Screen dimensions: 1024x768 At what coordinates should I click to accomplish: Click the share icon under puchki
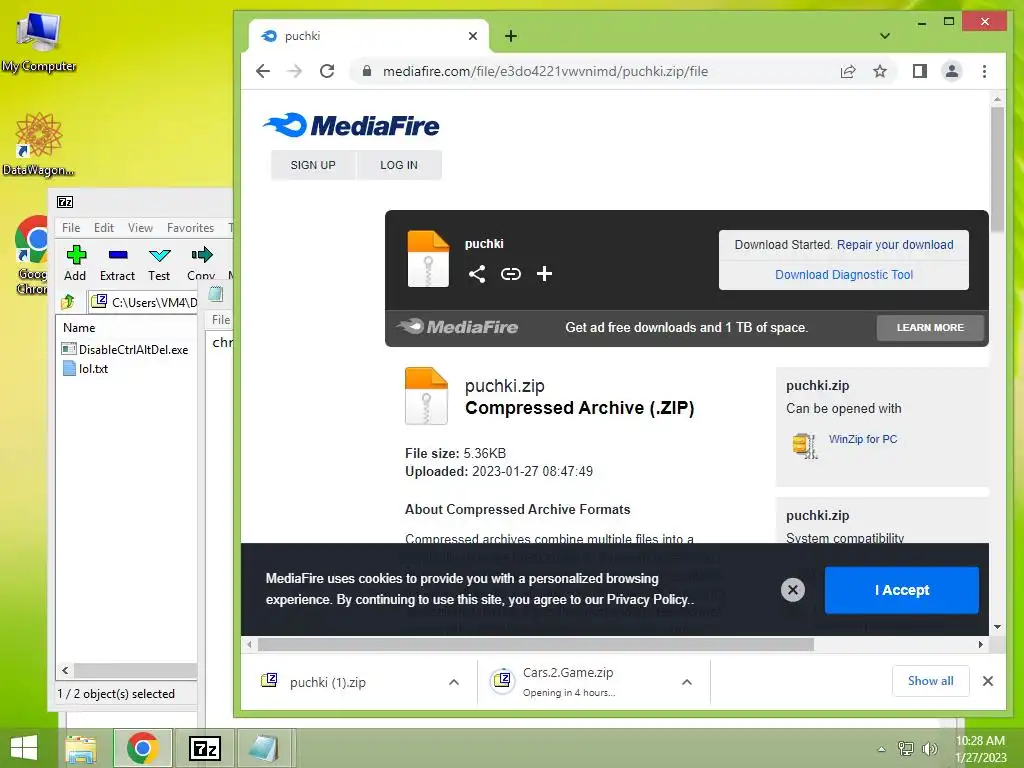point(477,274)
